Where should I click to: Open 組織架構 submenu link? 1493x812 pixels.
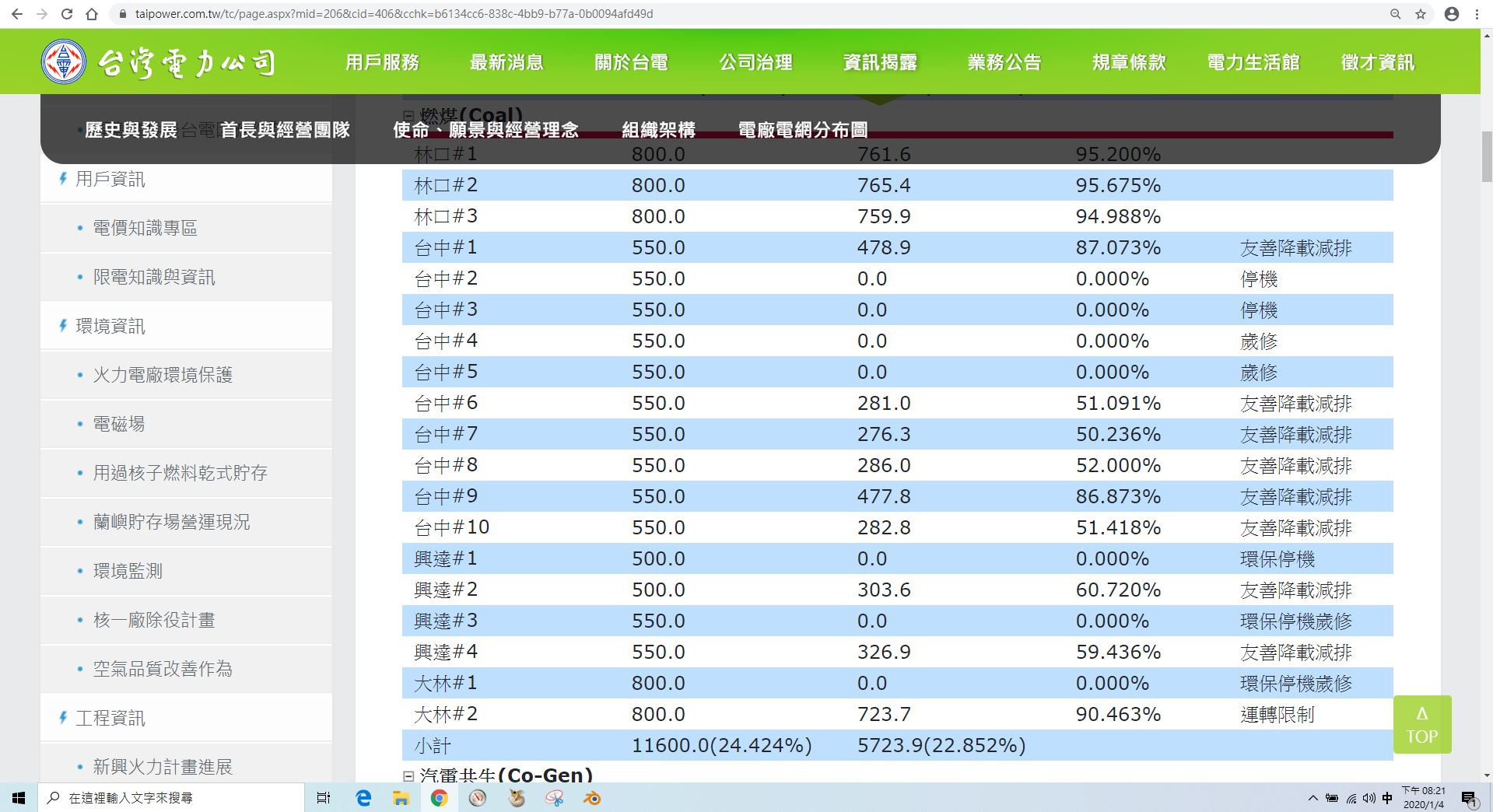pyautogui.click(x=658, y=130)
